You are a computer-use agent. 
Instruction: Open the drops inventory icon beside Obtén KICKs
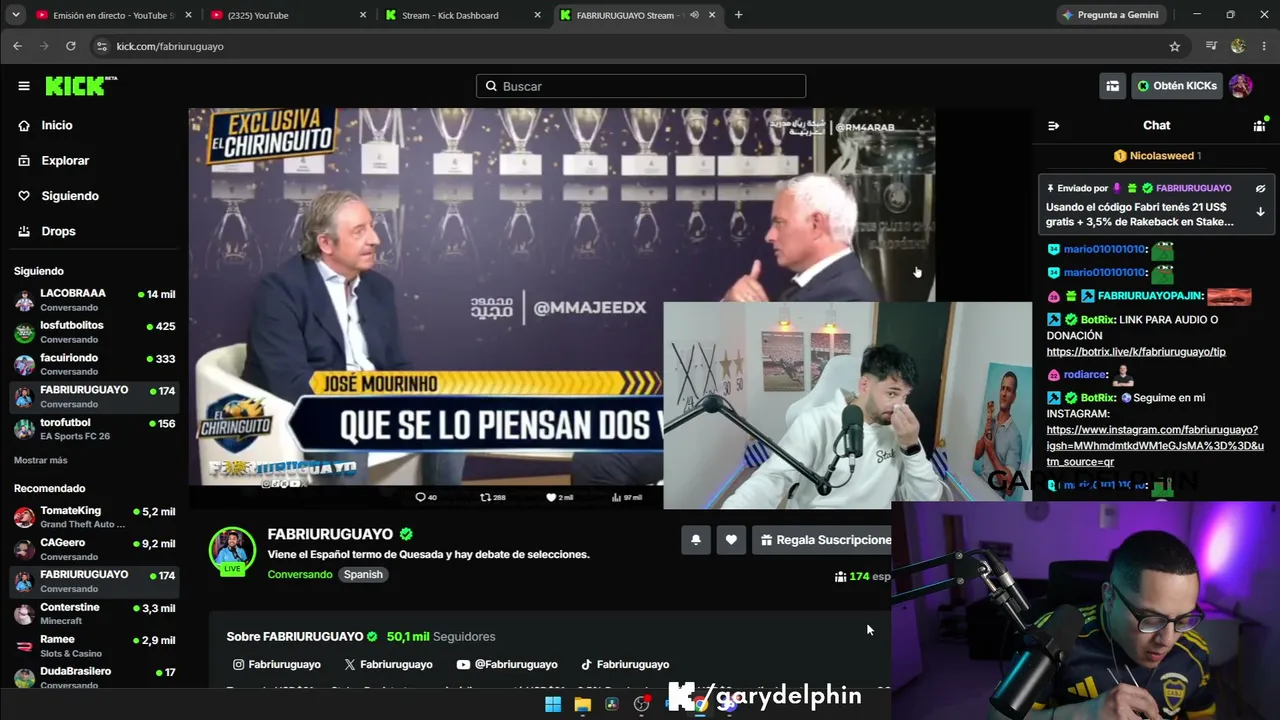click(1112, 86)
